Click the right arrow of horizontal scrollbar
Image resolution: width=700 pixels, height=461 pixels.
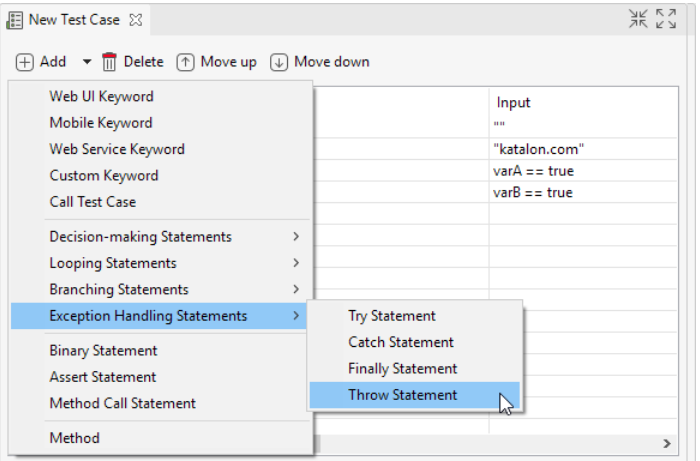(666, 443)
